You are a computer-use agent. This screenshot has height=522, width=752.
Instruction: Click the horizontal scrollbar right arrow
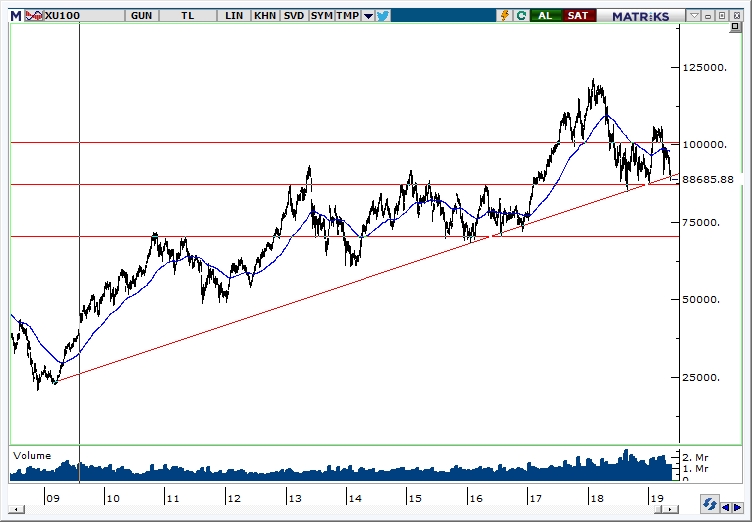coord(671,509)
